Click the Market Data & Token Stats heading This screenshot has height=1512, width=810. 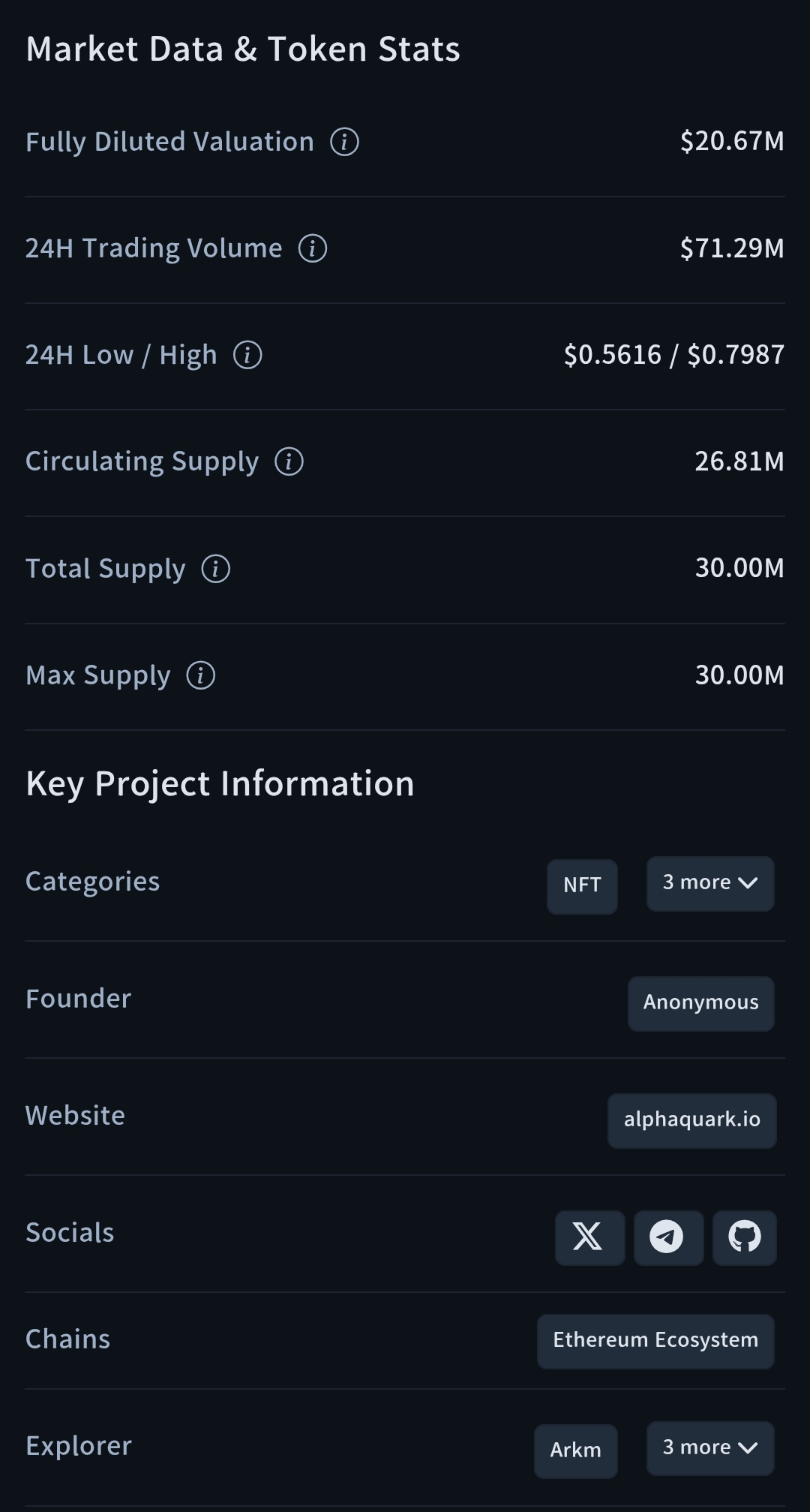[x=243, y=50]
